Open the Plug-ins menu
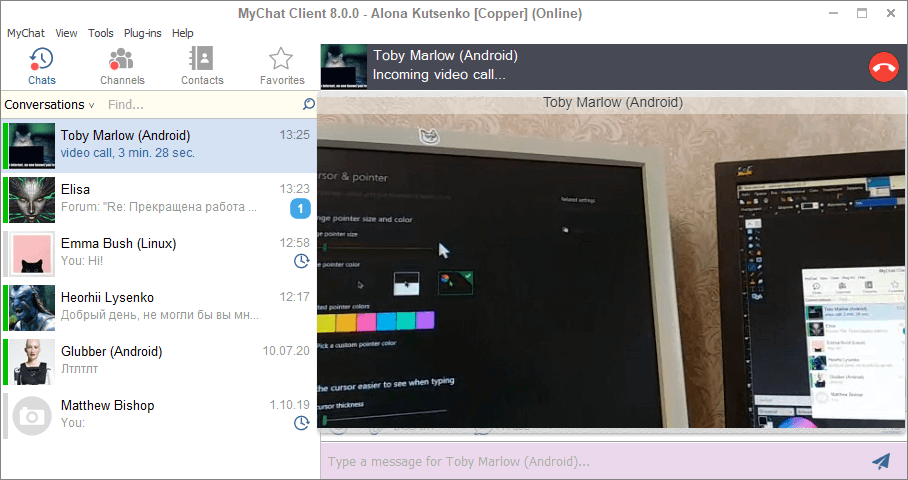This screenshot has height=480, width=908. (142, 33)
